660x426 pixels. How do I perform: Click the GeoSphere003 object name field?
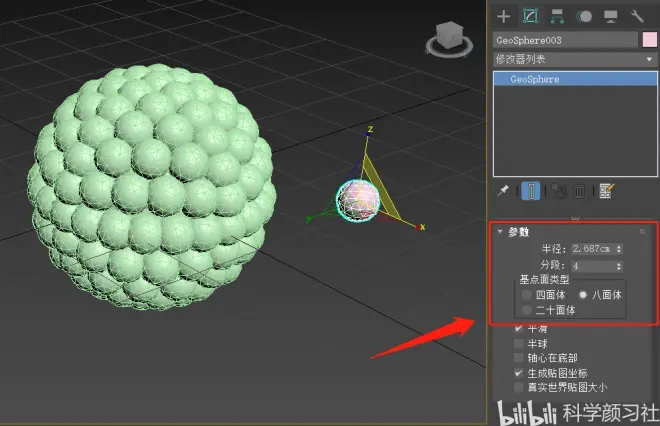pos(565,40)
